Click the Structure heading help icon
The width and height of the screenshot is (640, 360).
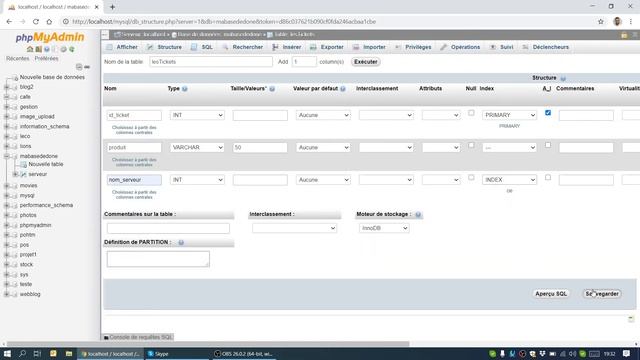click(x=563, y=78)
